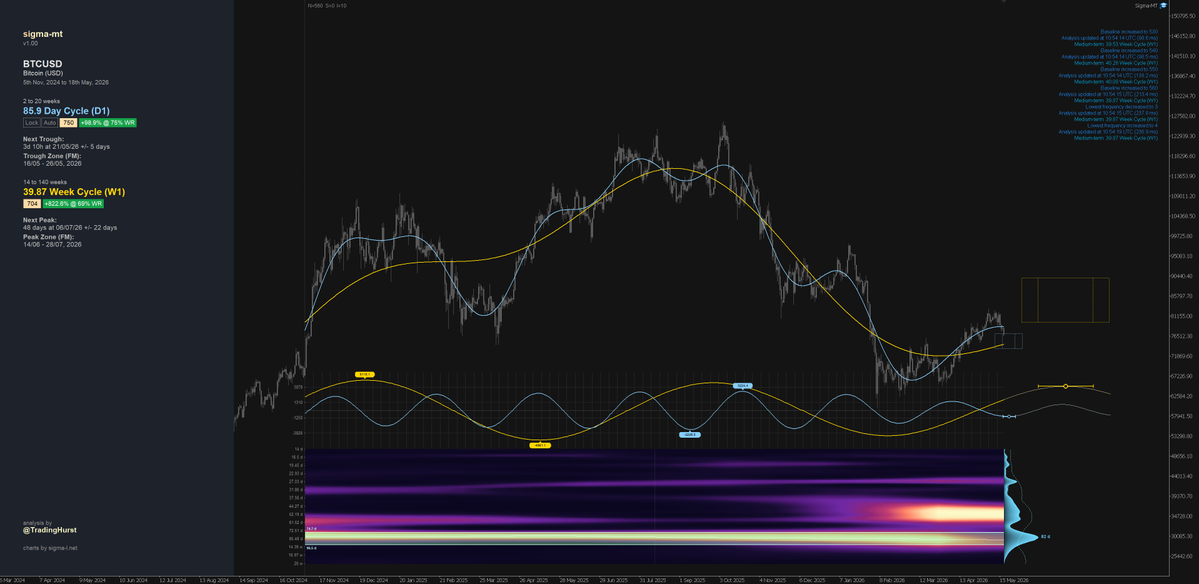The width and height of the screenshot is (1199, 584).
Task: Click the +98.9% @ 75% WR badge
Action: tap(108, 122)
